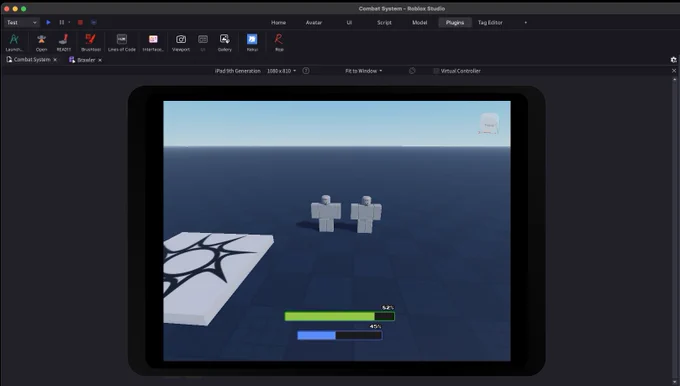Open the 1080 x 810 resolution dropdown

[x=281, y=71]
